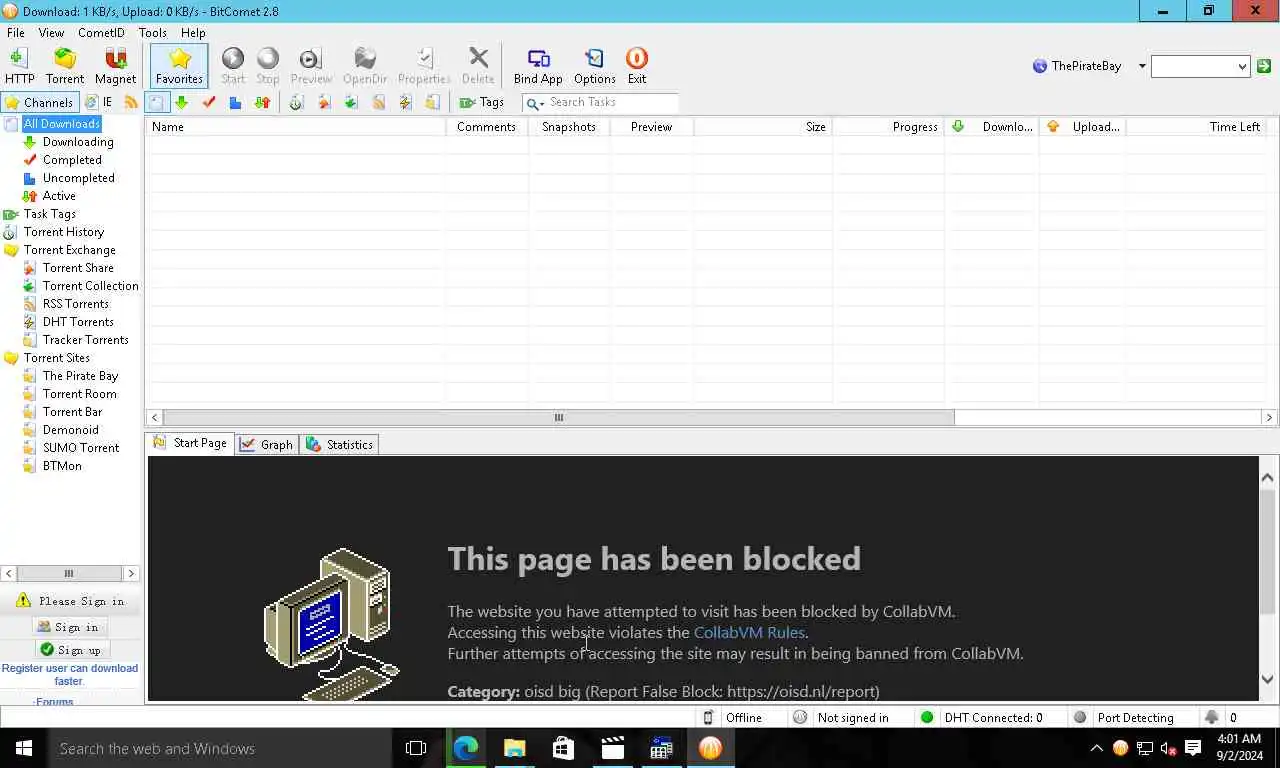Viewport: 1280px width, 768px height.
Task: Open ThePirateBay search engine dropdown arrow
Action: pyautogui.click(x=1142, y=66)
